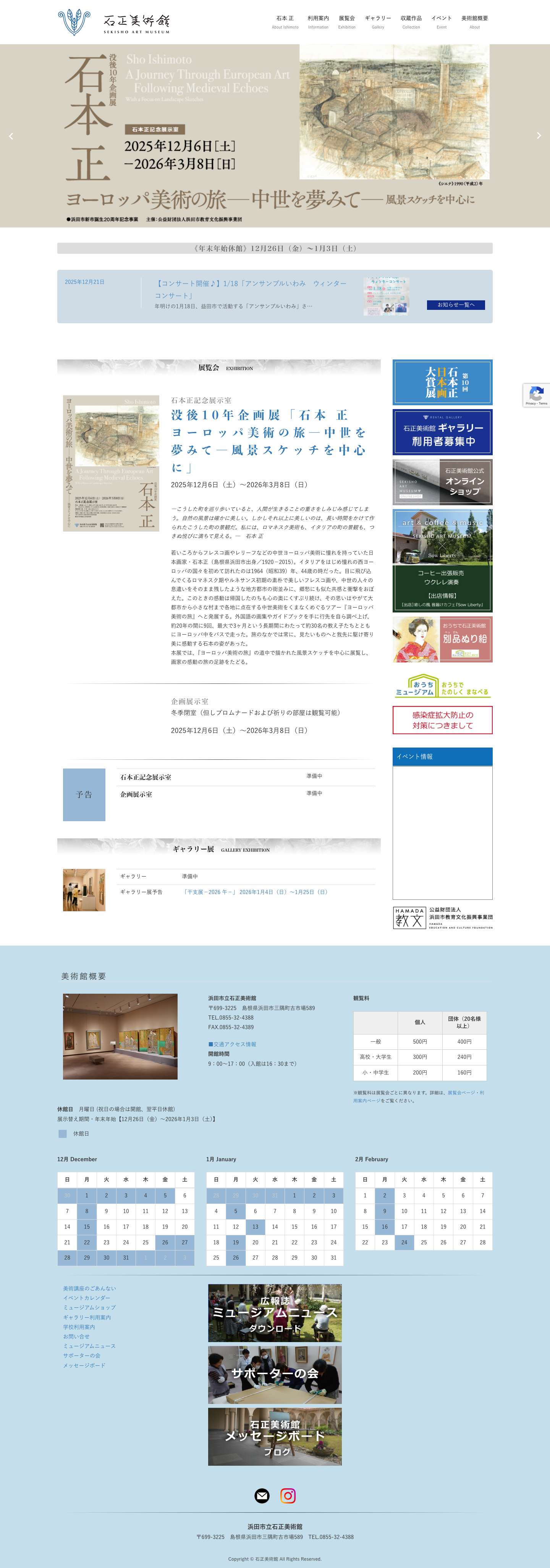This screenshot has width=550, height=1568.
Task: Open the オンラインショップ banner
Action: pyautogui.click(x=443, y=482)
